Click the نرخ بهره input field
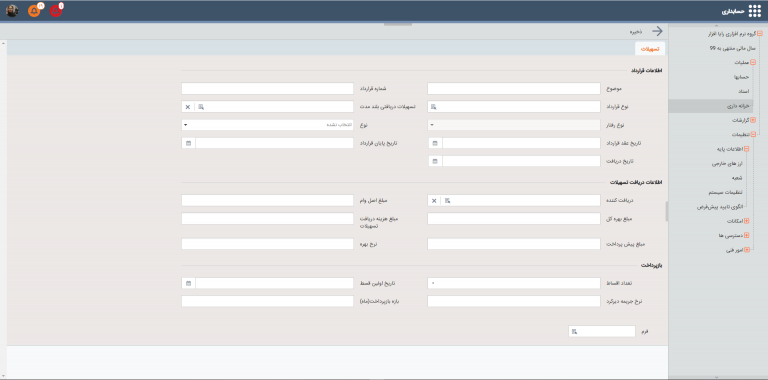The height and width of the screenshot is (380, 768). pyautogui.click(x=267, y=244)
